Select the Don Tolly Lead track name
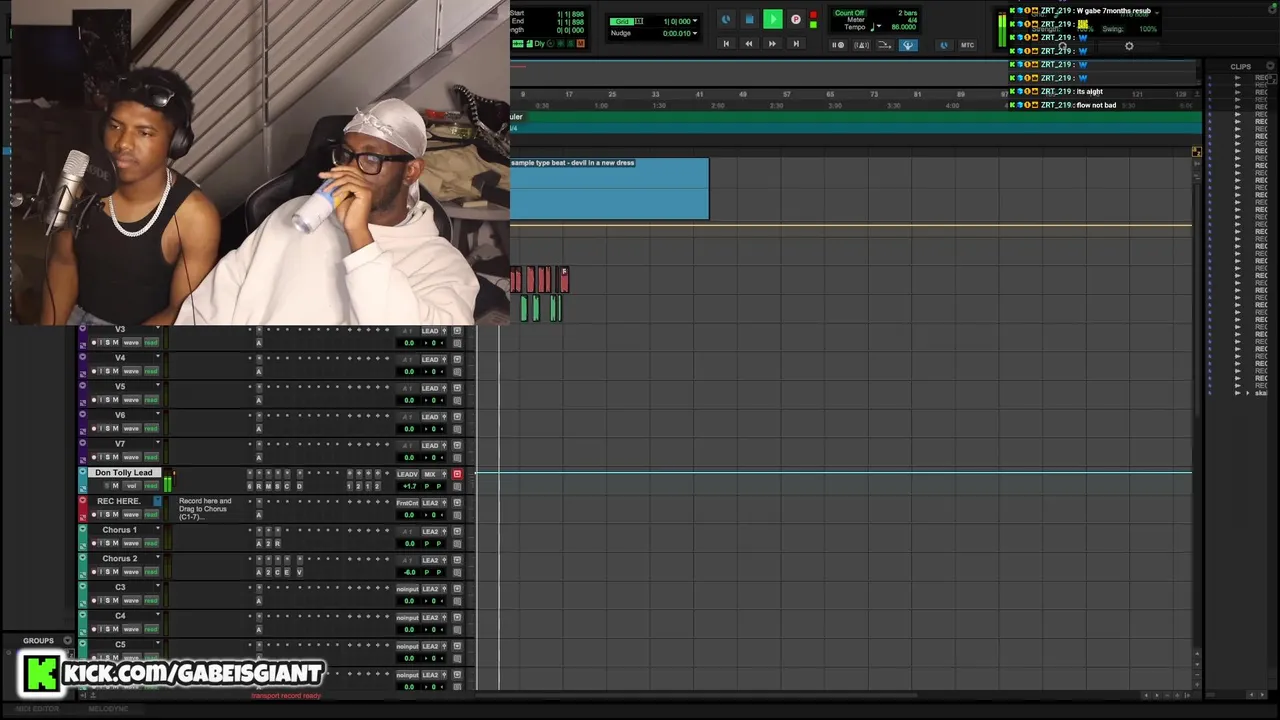Image resolution: width=1280 pixels, height=720 pixels. click(x=124, y=473)
